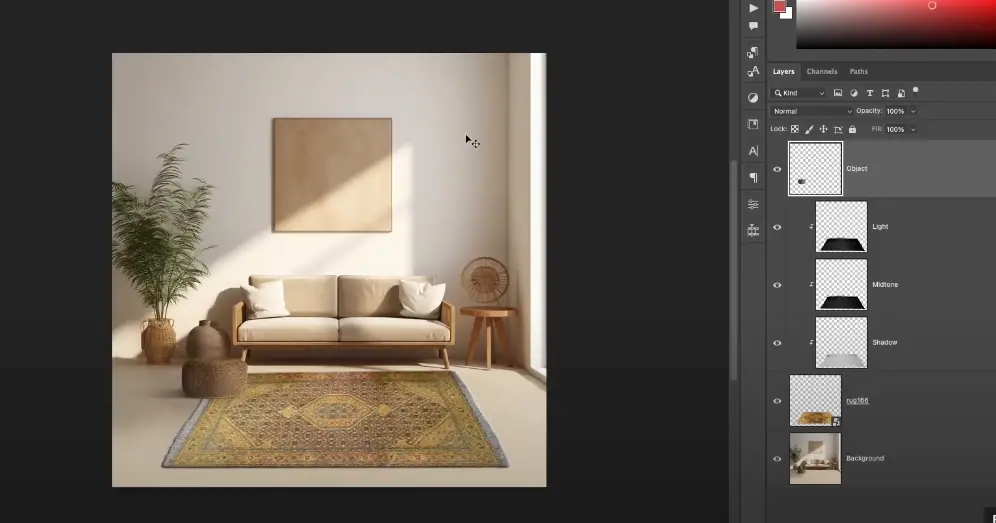Click the lock all padlock icon
The image size is (996, 523).
click(852, 129)
